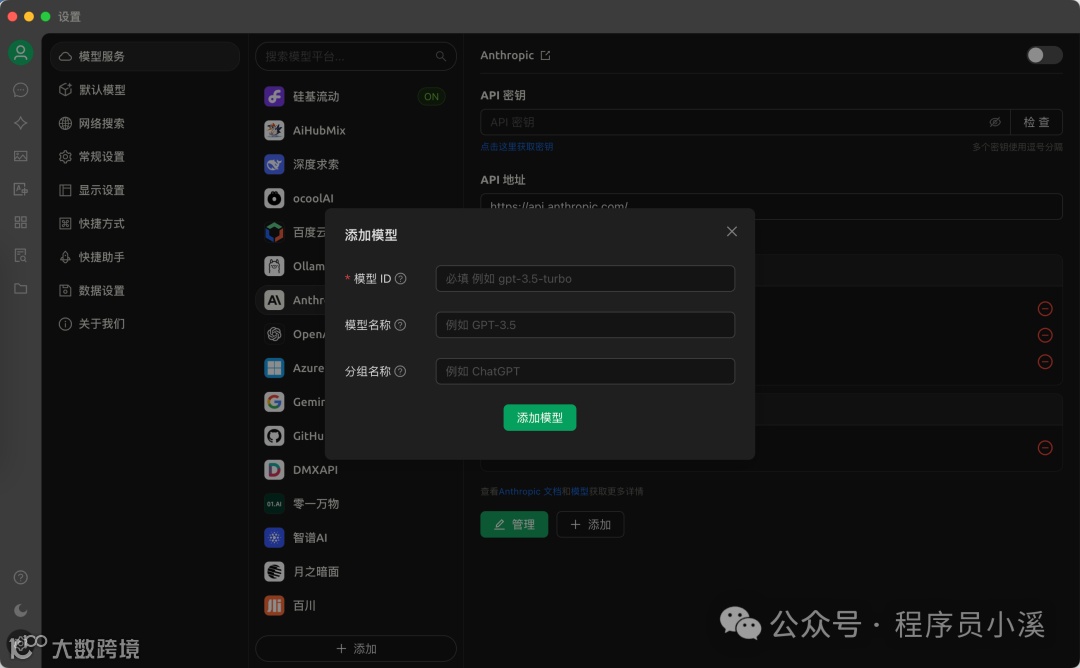This screenshot has height=668, width=1080.
Task: Select the ocoolAI provider
Action: click(x=355, y=198)
